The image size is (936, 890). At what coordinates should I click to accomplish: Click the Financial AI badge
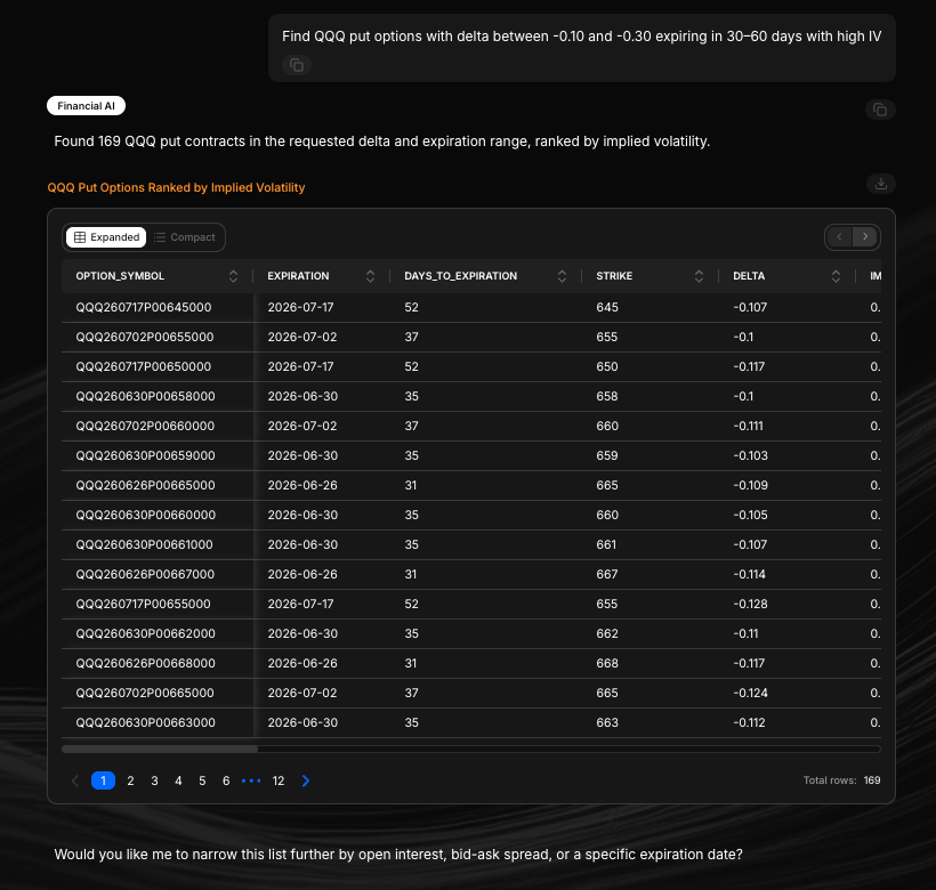click(x=86, y=106)
